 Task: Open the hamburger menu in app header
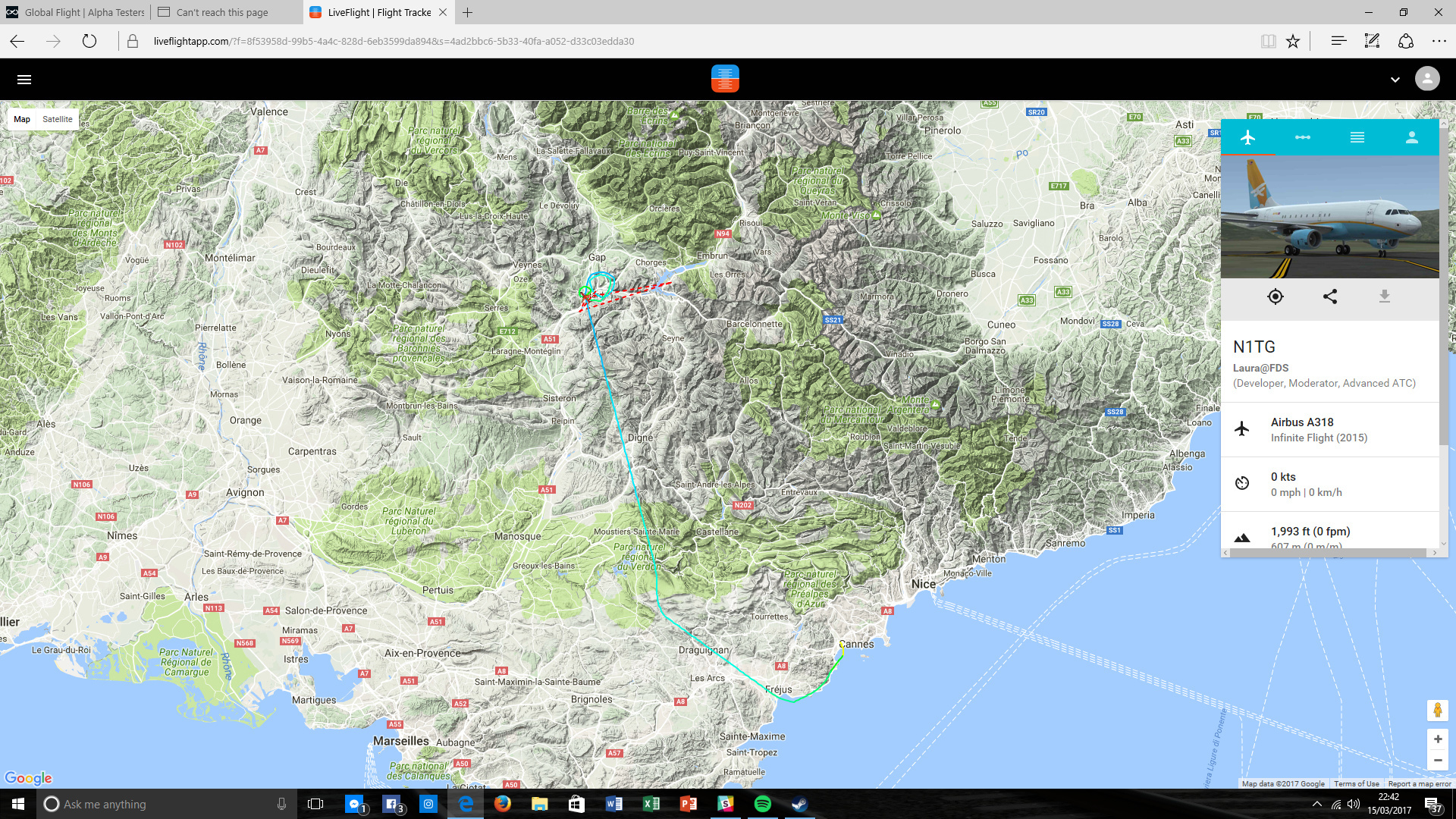pyautogui.click(x=24, y=80)
